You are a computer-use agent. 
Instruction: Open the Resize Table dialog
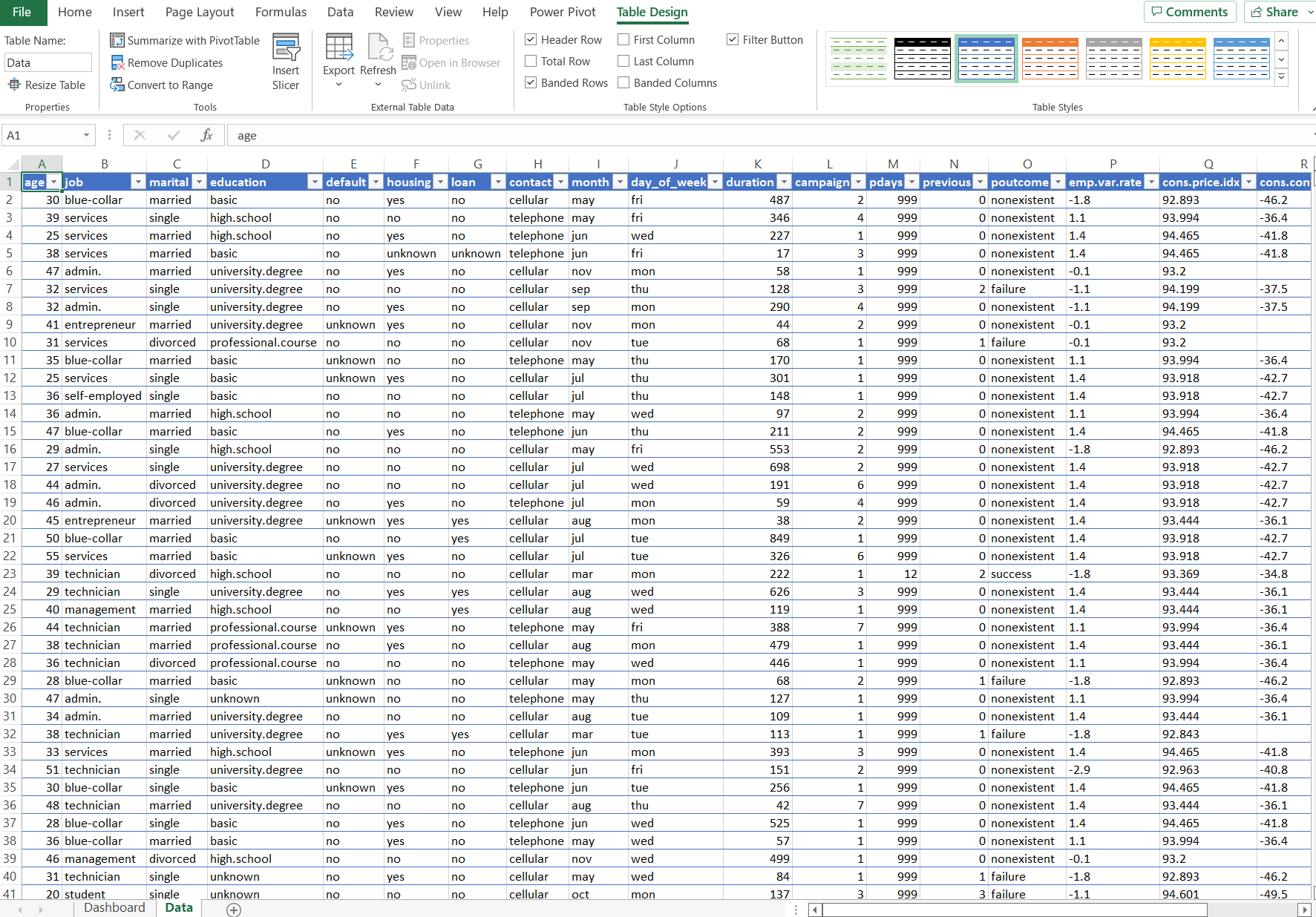click(x=47, y=85)
